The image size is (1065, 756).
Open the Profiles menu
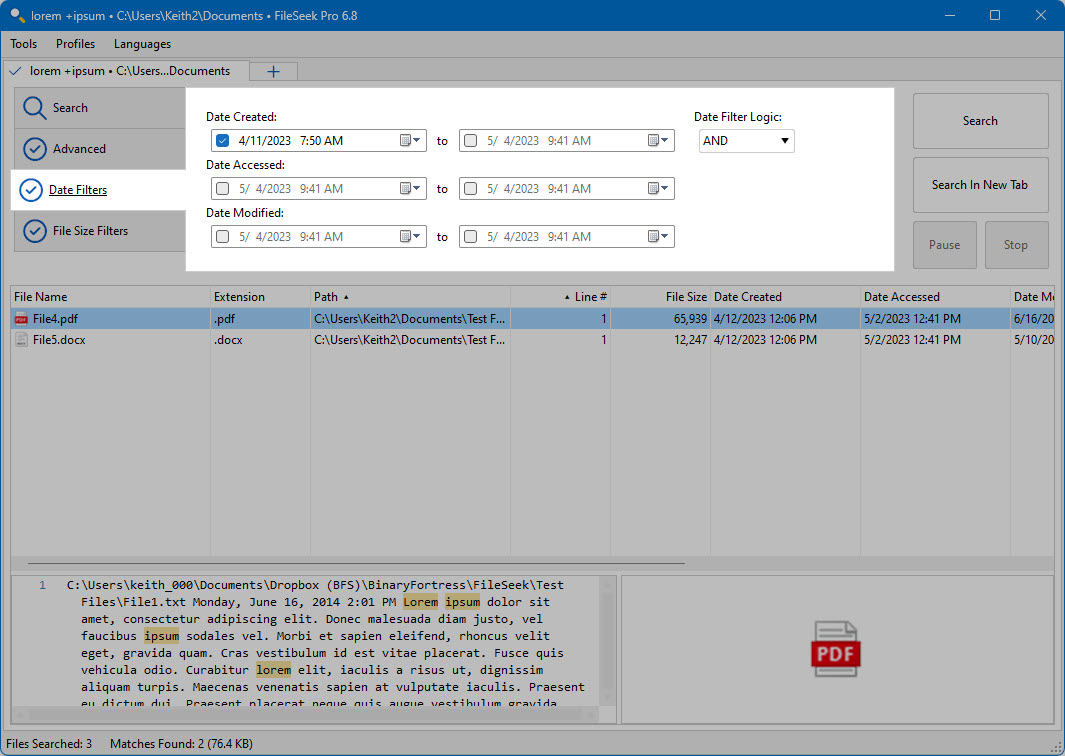[75, 43]
